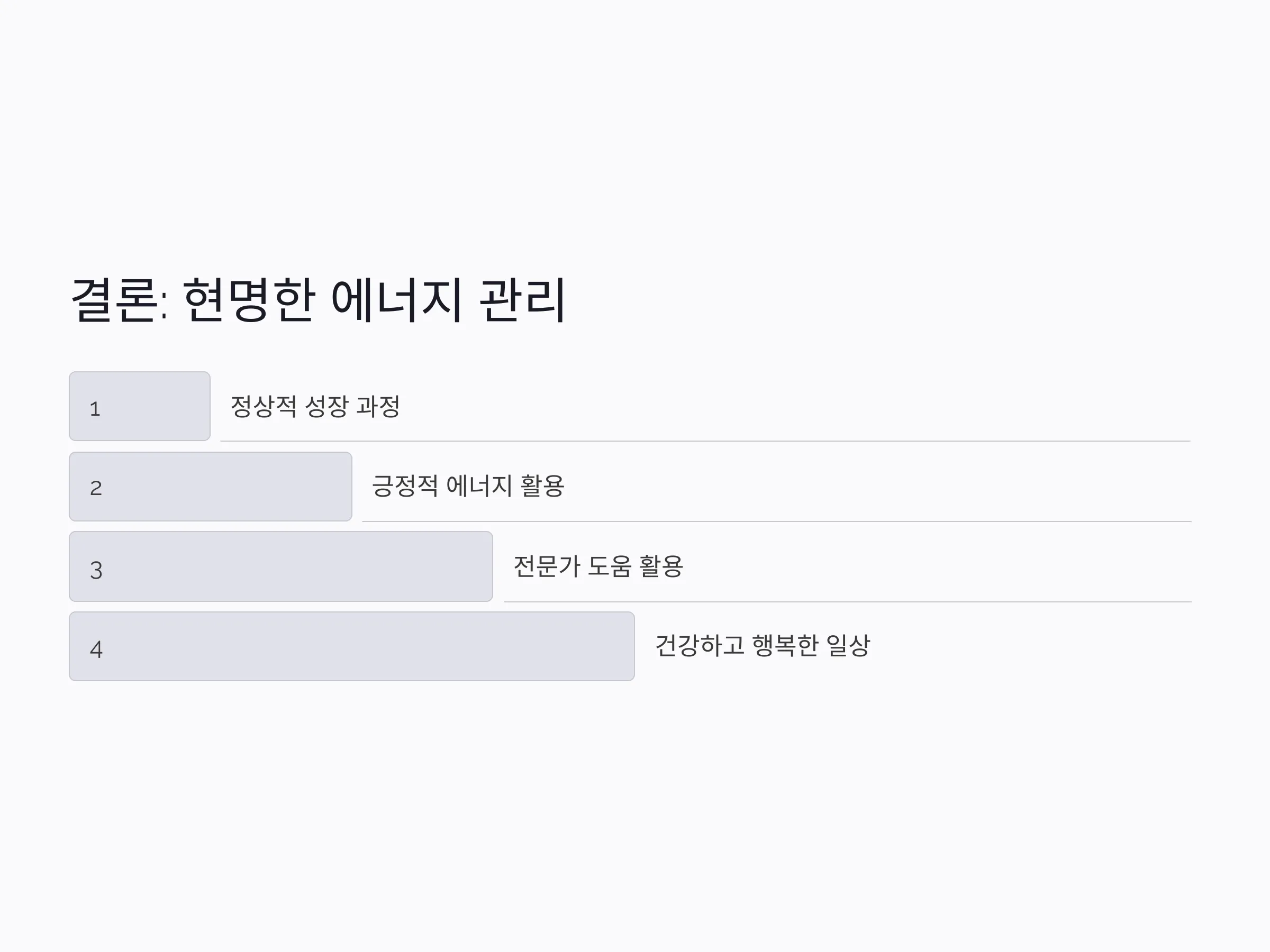
Task: Select the 건강하고 행복한 일상 text
Action: pos(763,646)
